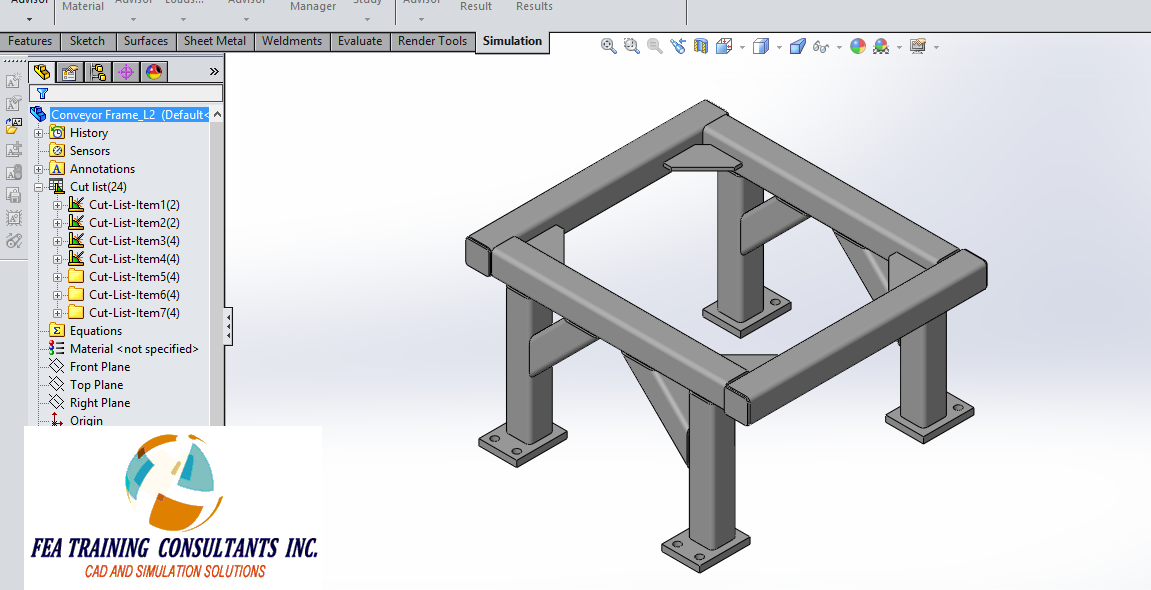The image size is (1151, 590).
Task: Select the Zoom to Area tool
Action: click(x=631, y=46)
